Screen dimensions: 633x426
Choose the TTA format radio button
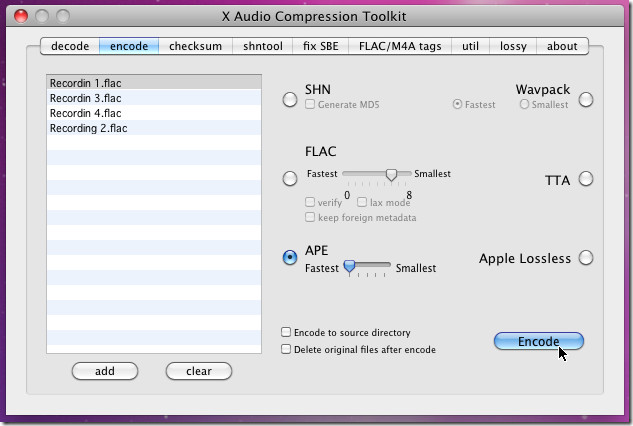click(586, 178)
